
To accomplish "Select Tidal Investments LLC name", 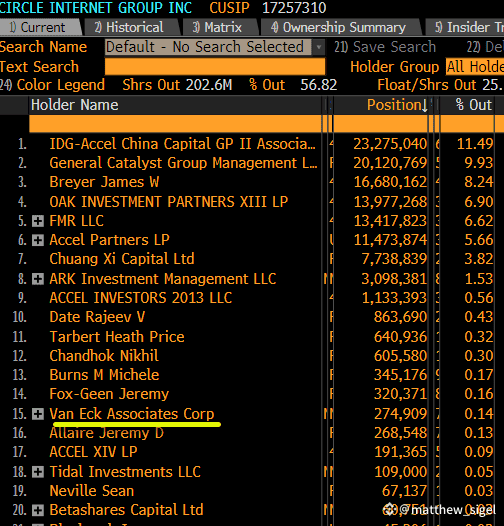I will (x=125, y=472).
